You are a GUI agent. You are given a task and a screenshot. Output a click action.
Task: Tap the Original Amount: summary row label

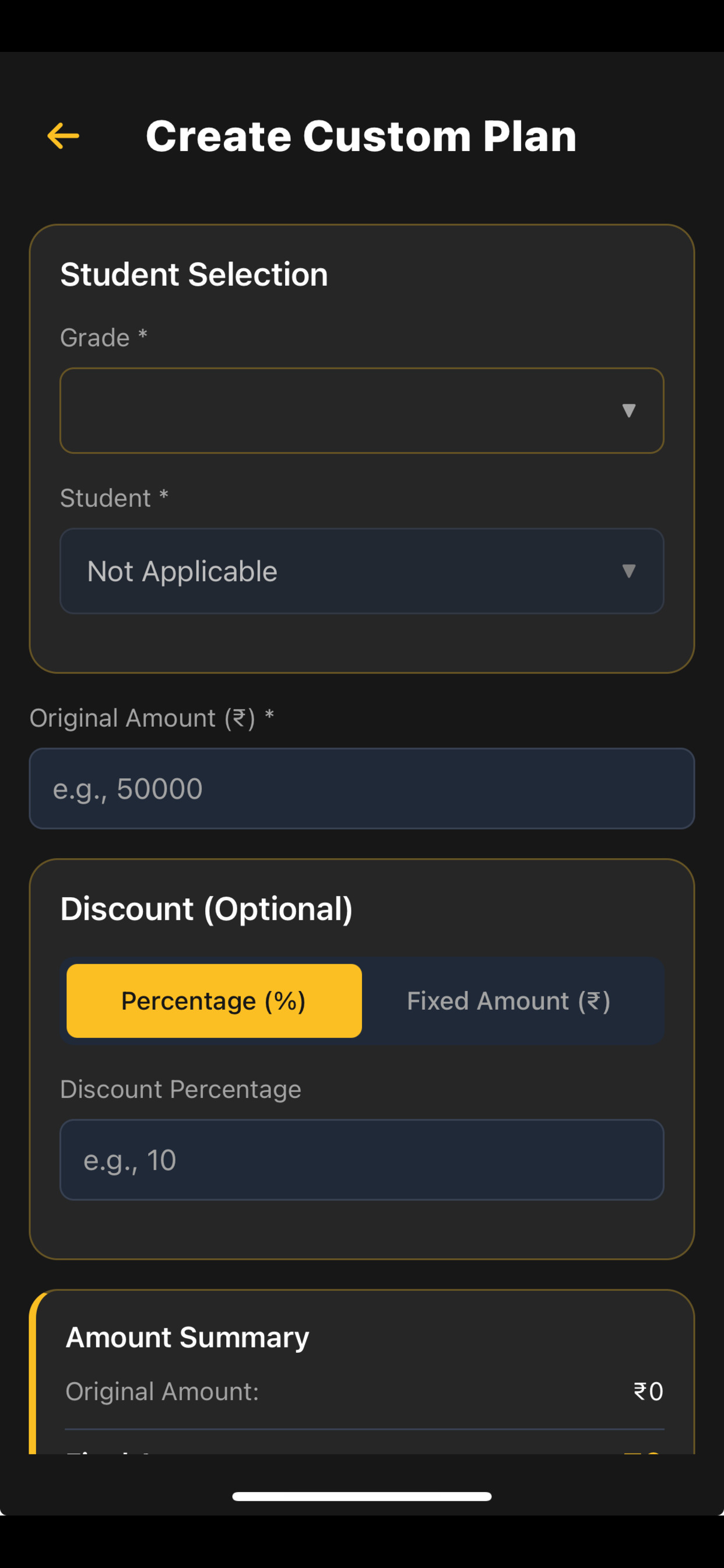coord(163,1391)
